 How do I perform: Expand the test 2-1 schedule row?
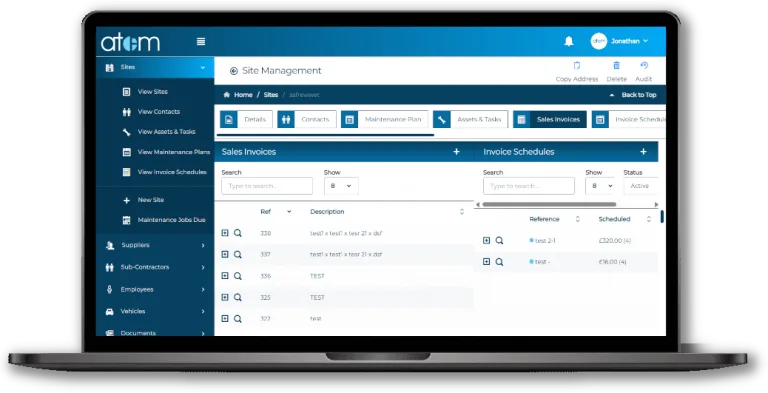pos(486,240)
